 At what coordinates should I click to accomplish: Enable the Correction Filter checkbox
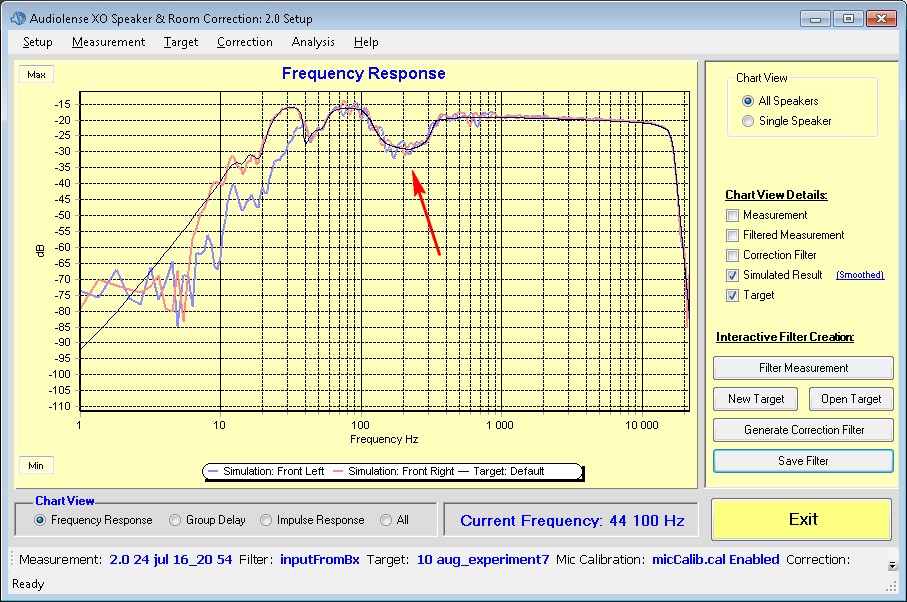(x=732, y=255)
